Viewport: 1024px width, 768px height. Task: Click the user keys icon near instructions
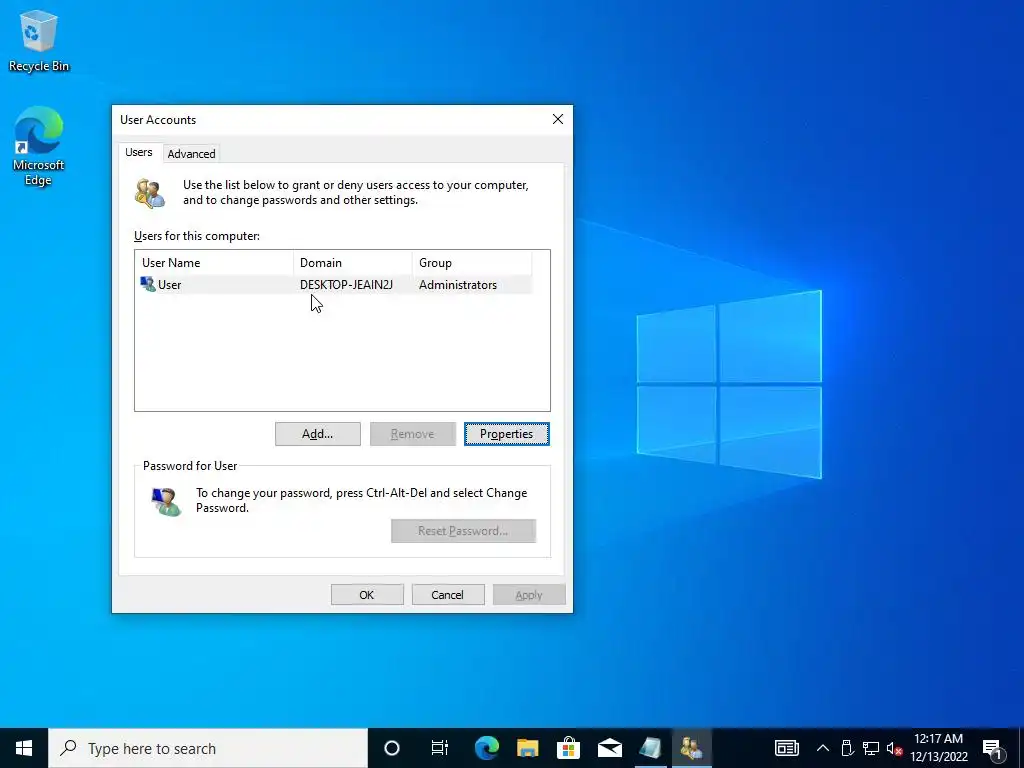click(x=150, y=193)
